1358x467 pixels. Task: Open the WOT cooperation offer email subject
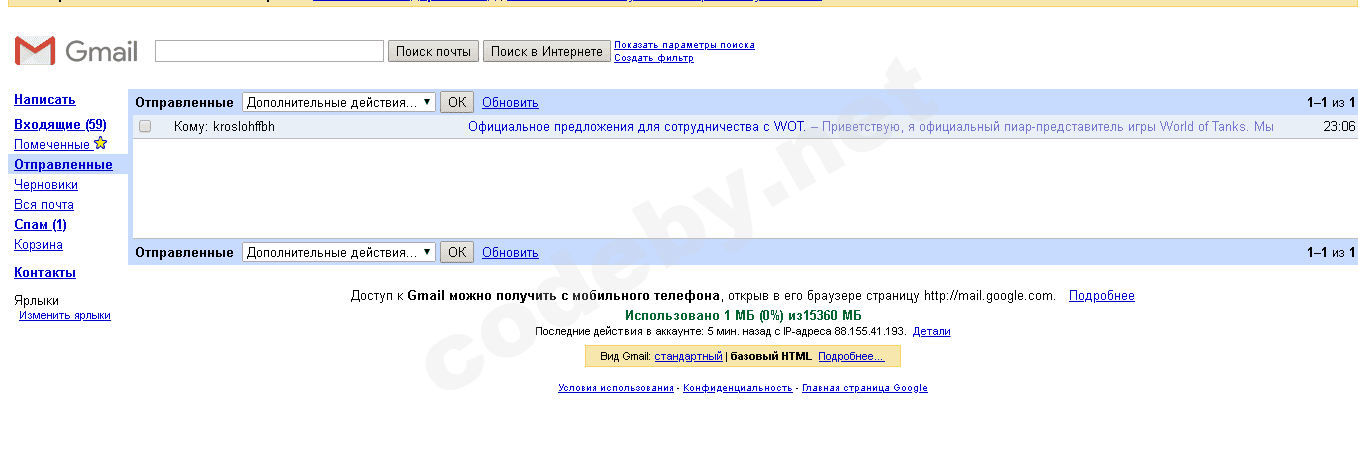[637, 127]
